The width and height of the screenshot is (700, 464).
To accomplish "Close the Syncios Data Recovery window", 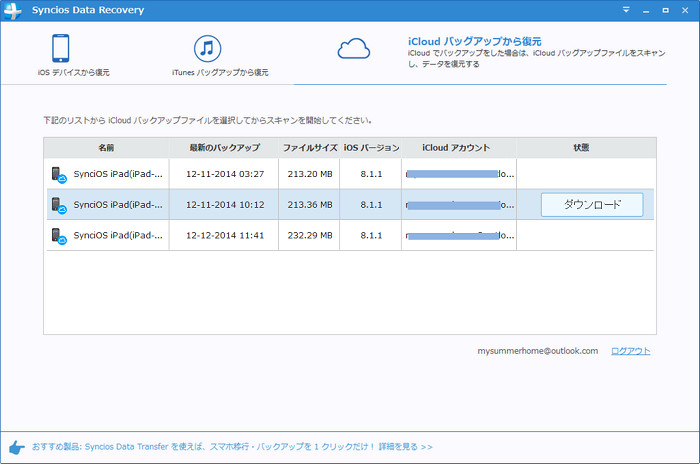I will click(x=685, y=10).
